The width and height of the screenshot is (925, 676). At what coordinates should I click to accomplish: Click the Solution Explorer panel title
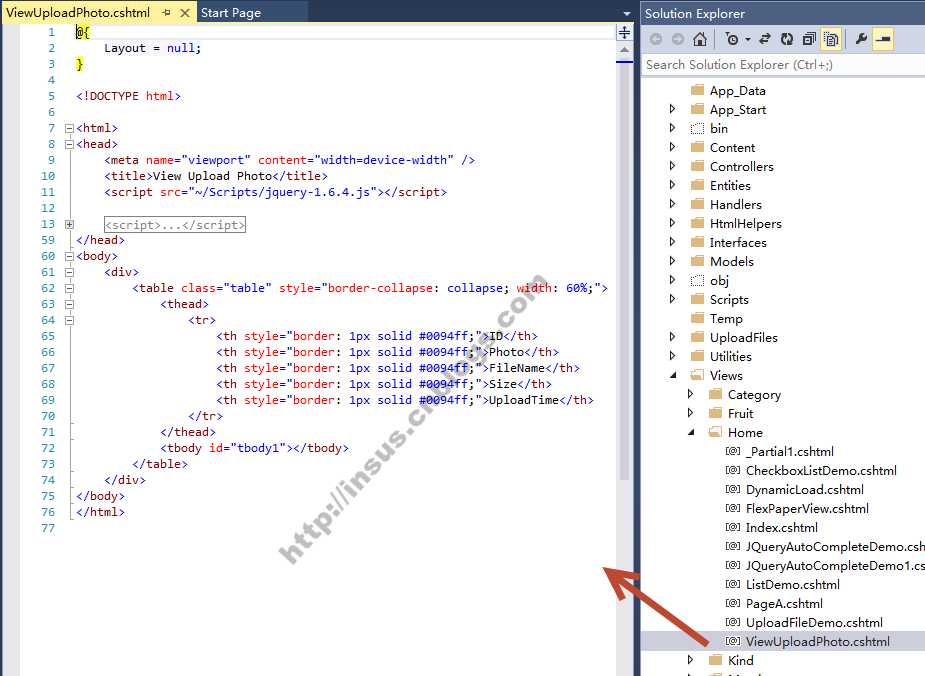pyautogui.click(x=694, y=13)
